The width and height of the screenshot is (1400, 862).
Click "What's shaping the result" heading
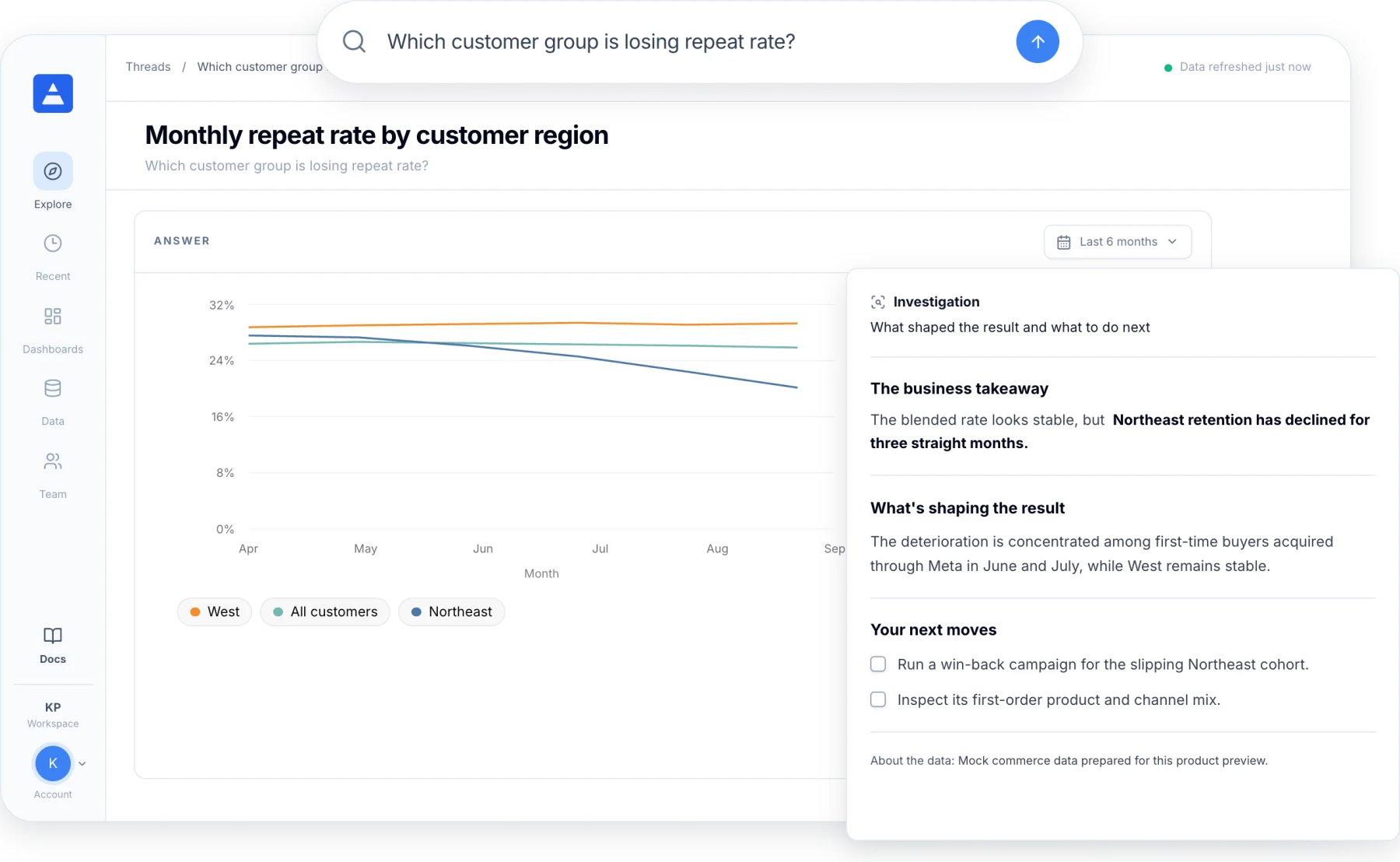pos(968,508)
